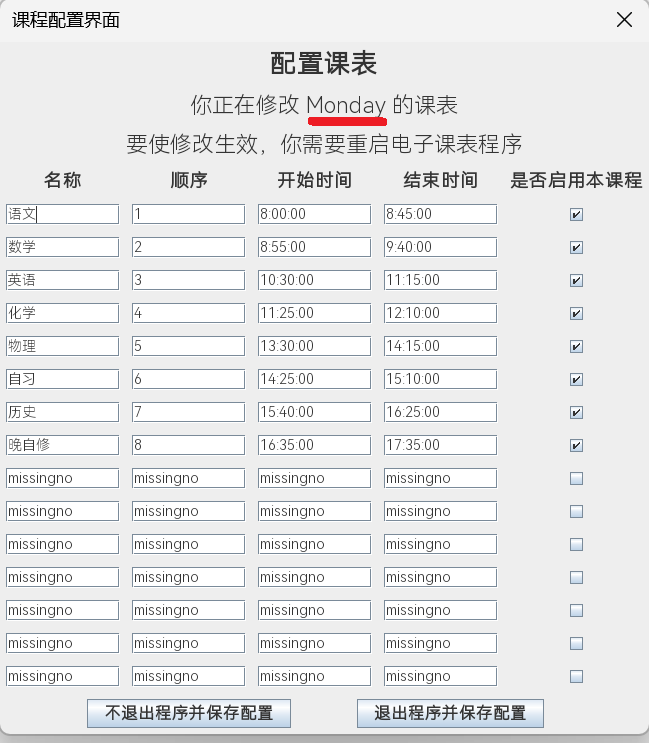Uncheck the enable box for 语文
The image size is (649, 743).
576,215
